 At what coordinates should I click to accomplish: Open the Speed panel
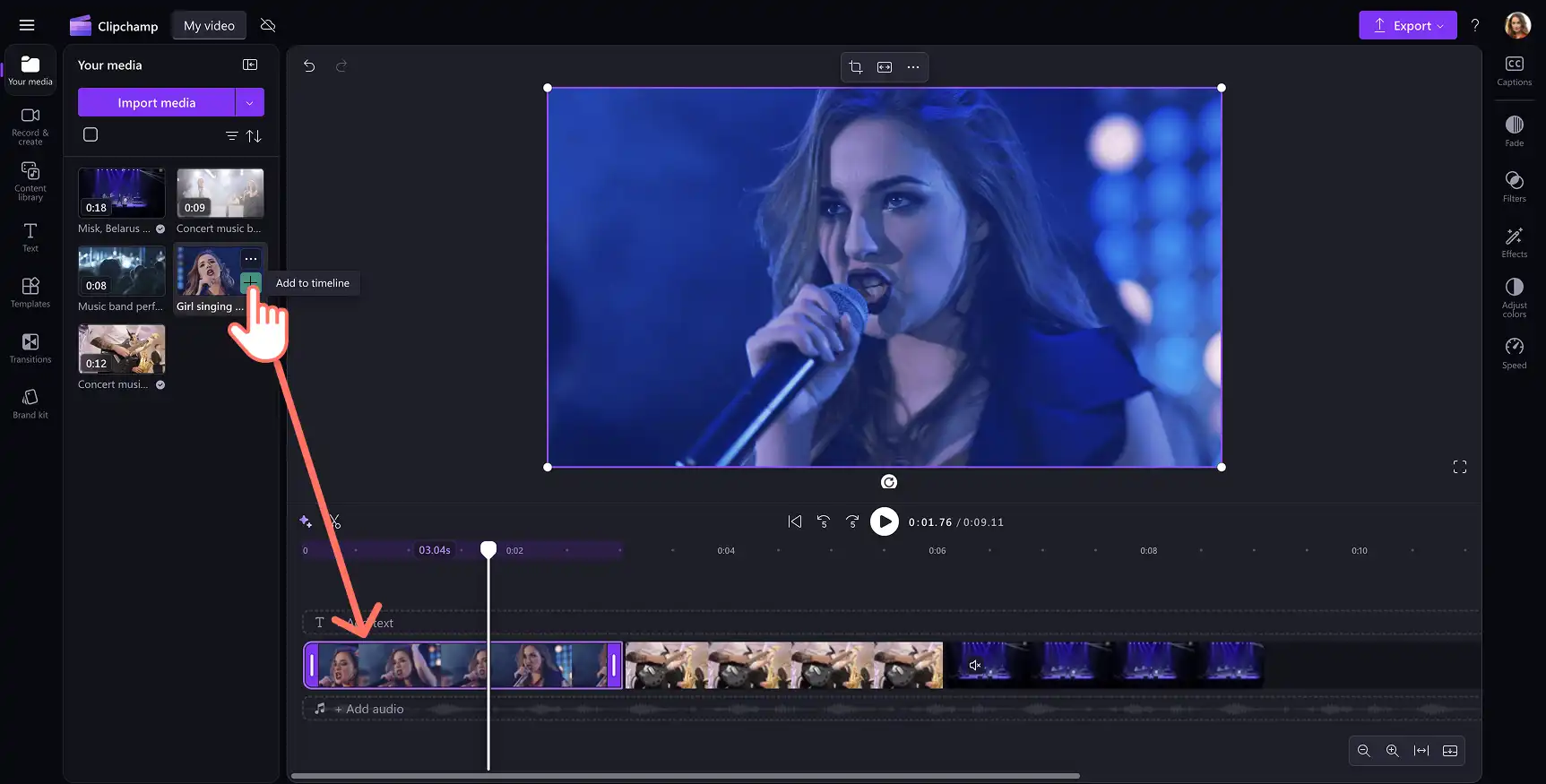pos(1514,353)
